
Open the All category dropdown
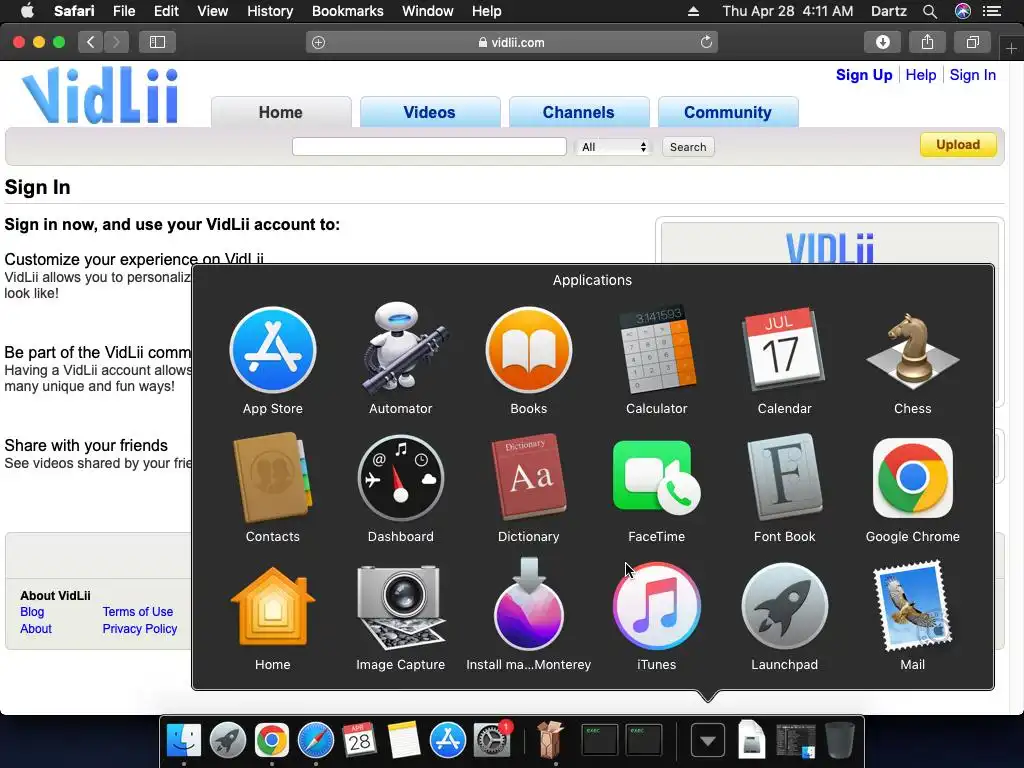(613, 147)
